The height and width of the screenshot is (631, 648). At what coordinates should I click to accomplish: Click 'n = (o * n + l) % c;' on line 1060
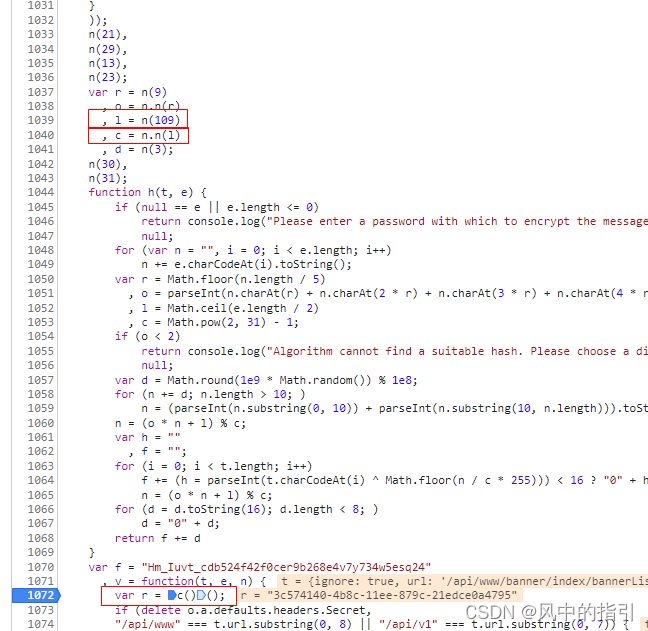pyautogui.click(x=181, y=423)
